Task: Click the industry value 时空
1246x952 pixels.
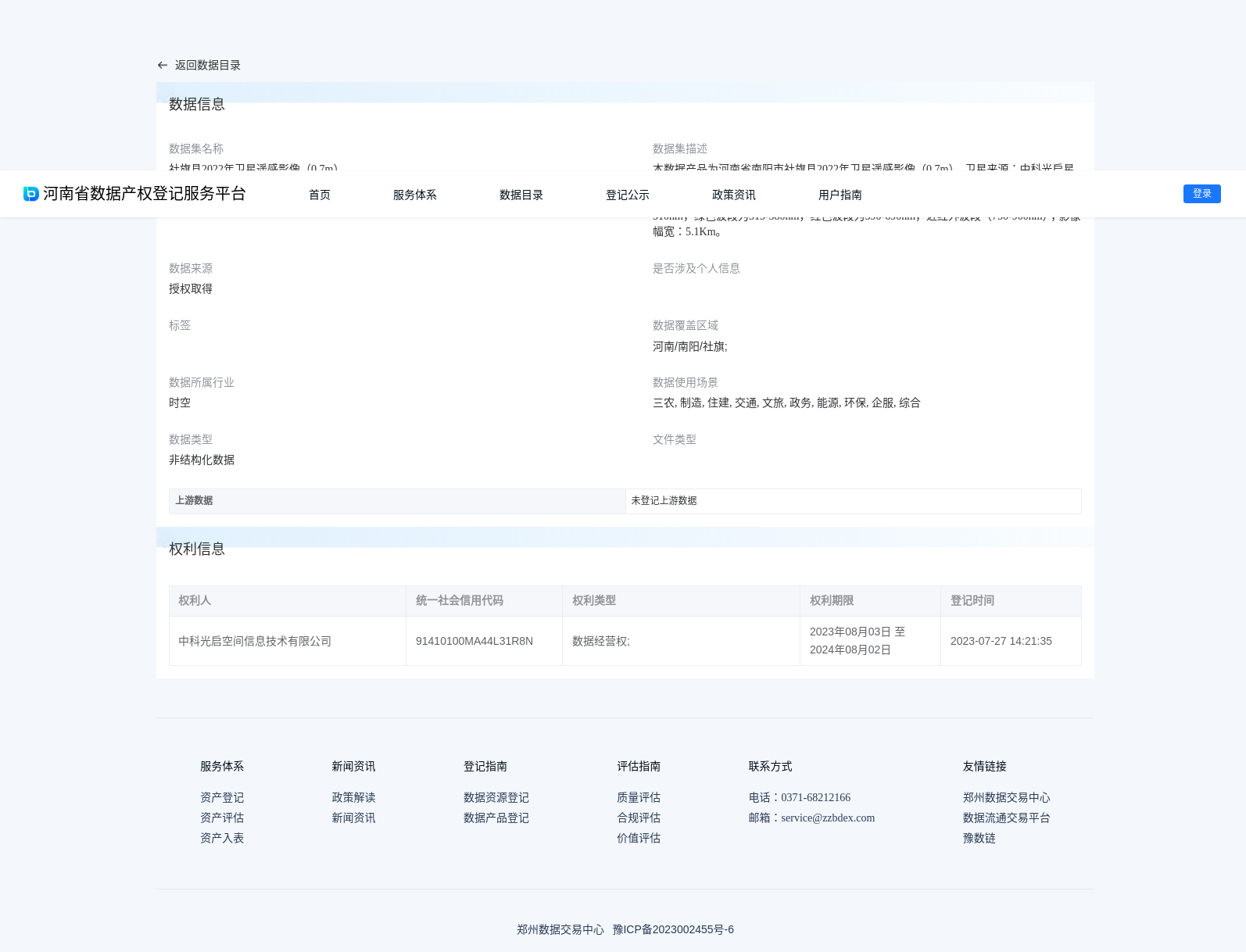Action: coord(180,403)
